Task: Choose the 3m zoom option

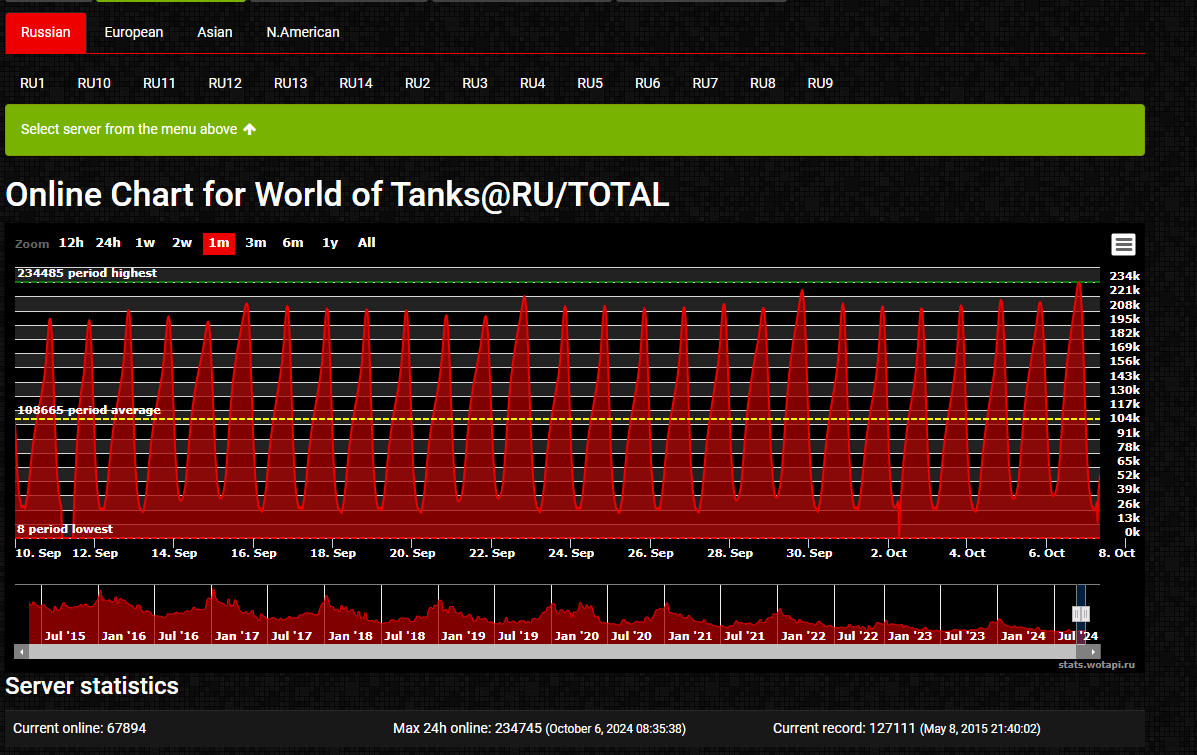Action: pos(256,243)
